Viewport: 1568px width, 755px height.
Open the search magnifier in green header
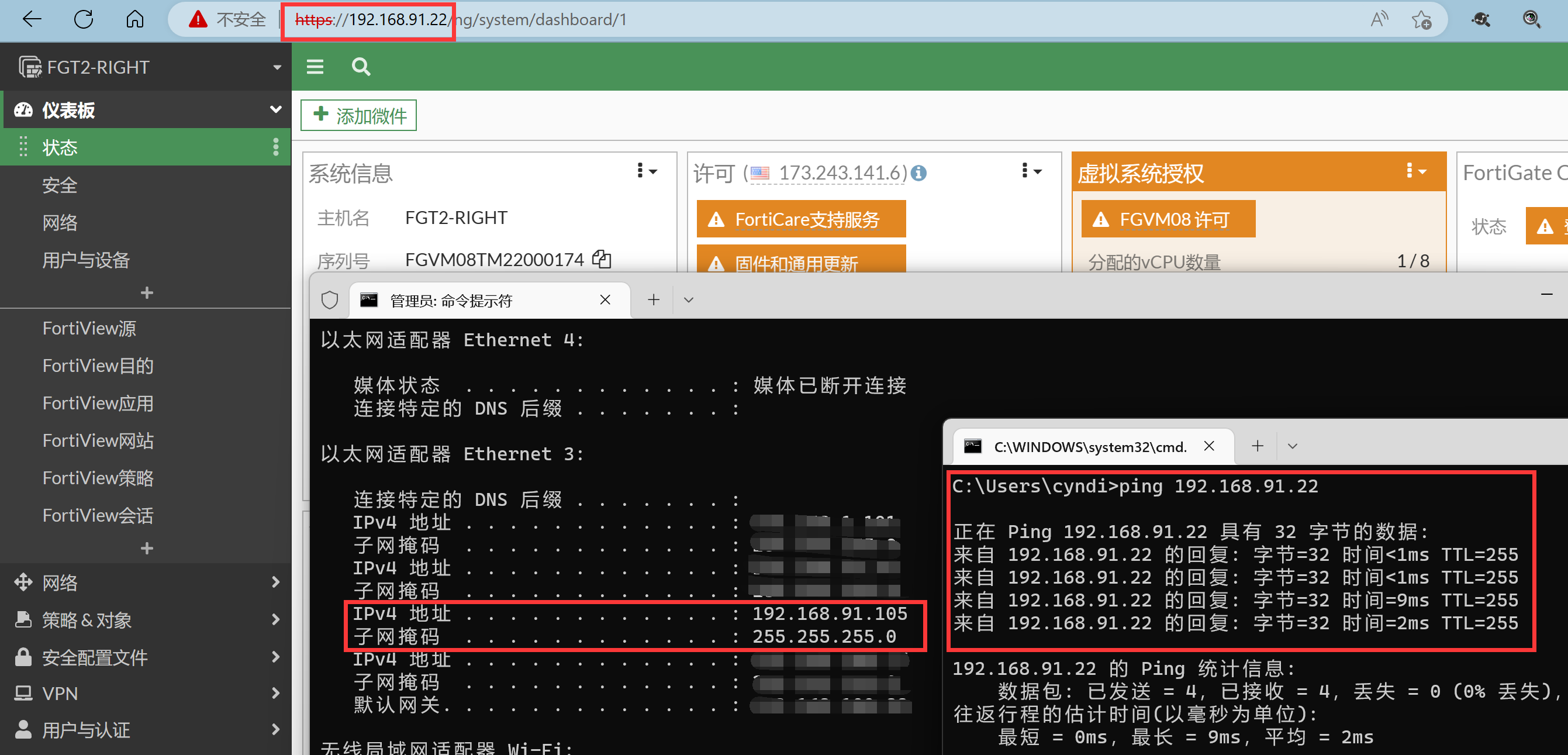click(x=361, y=66)
